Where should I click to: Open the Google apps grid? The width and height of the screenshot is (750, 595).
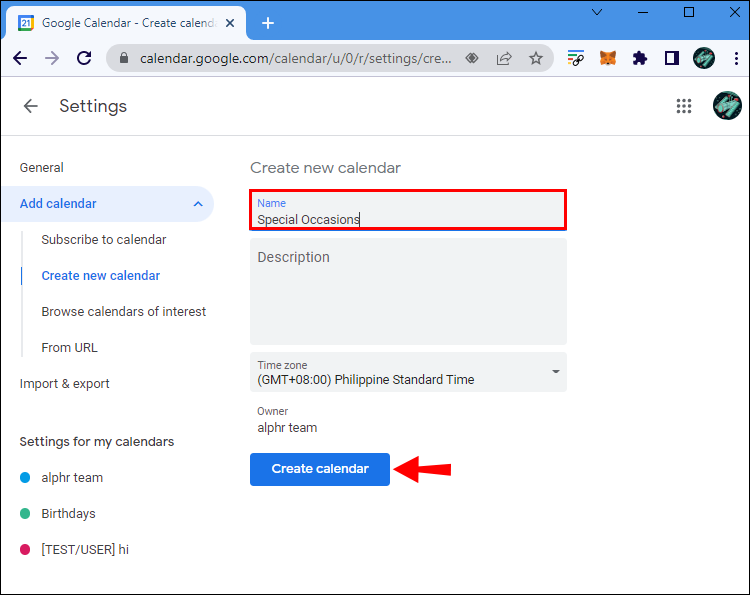pos(684,106)
